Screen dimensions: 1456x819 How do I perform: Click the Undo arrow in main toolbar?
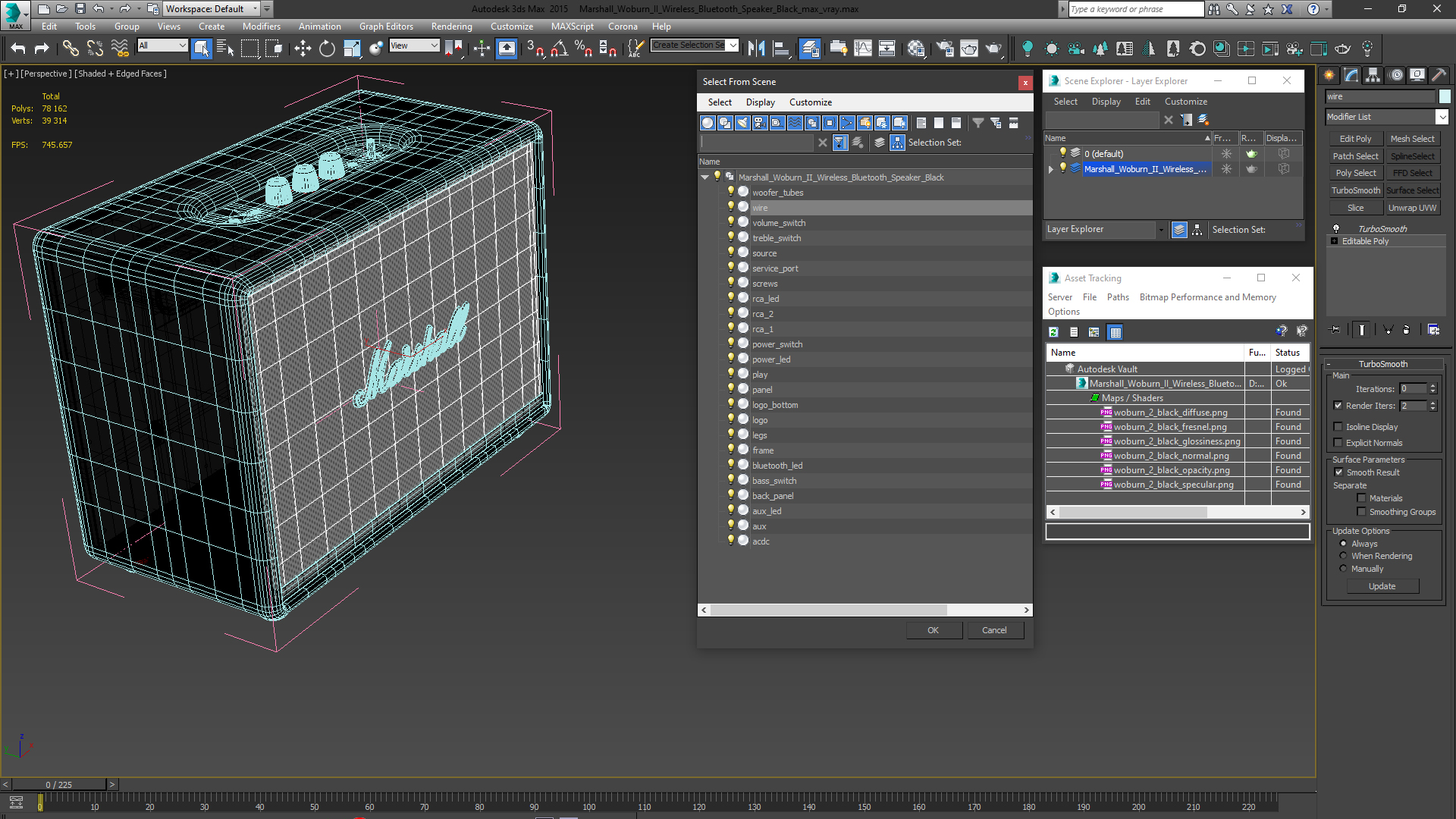tap(17, 49)
